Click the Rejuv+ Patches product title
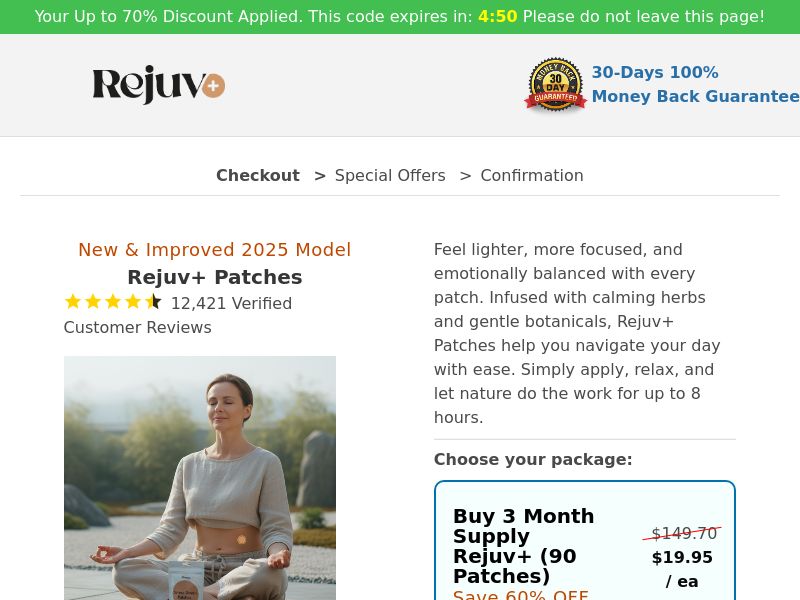The width and height of the screenshot is (800, 600). click(x=215, y=277)
